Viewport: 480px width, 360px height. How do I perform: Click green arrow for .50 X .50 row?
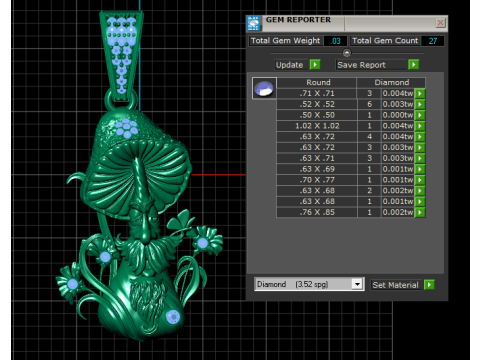click(420, 115)
